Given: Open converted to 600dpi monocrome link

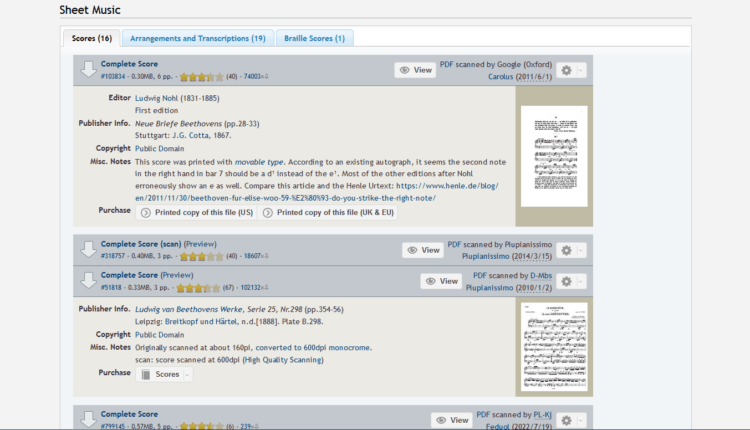Looking at the screenshot, I should (313, 348).
